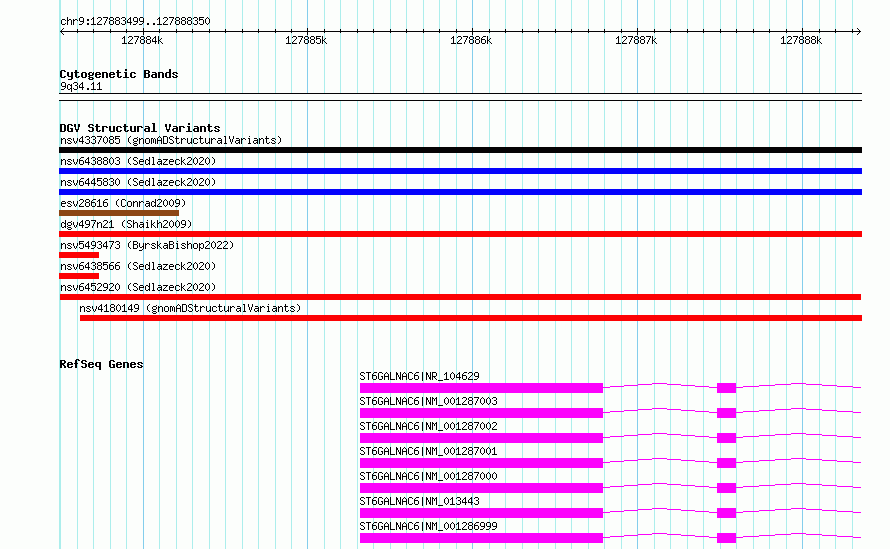890x549 pixels.
Task: Click the nsv4337085 gnomAD variant label
Action: click(171, 140)
